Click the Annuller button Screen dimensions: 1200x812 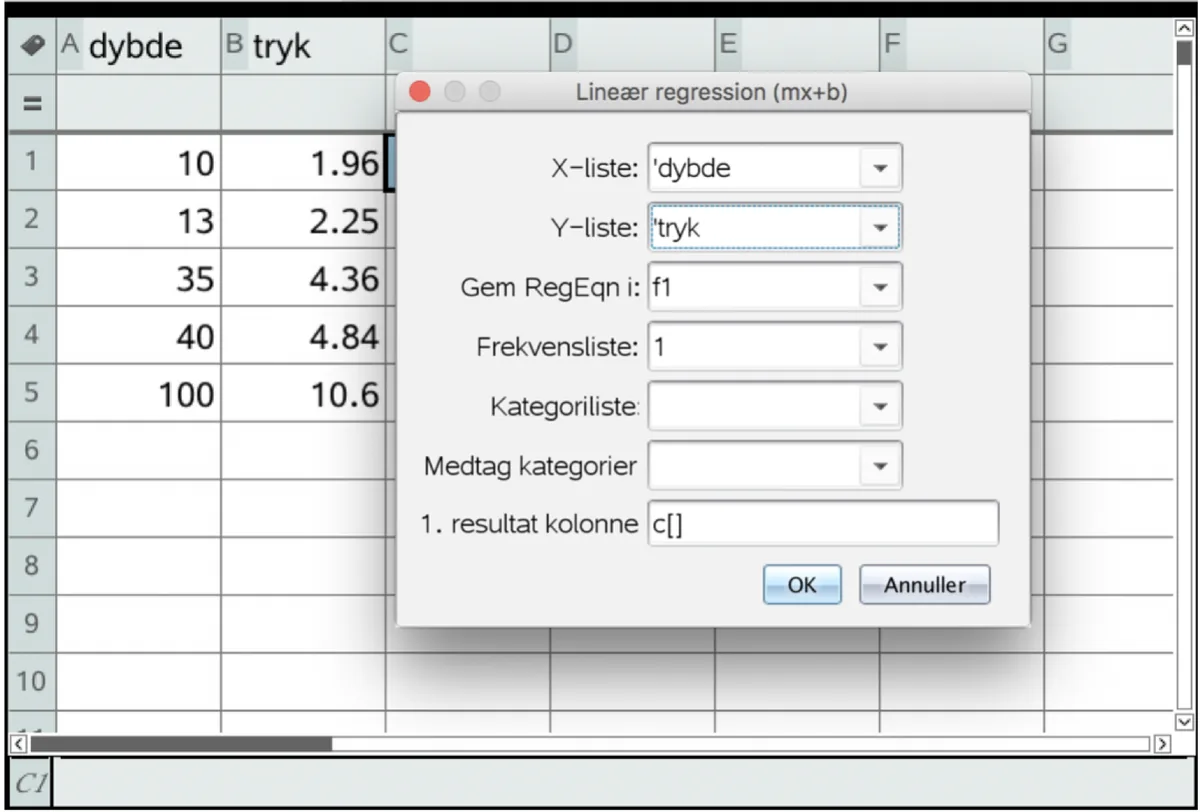click(924, 585)
